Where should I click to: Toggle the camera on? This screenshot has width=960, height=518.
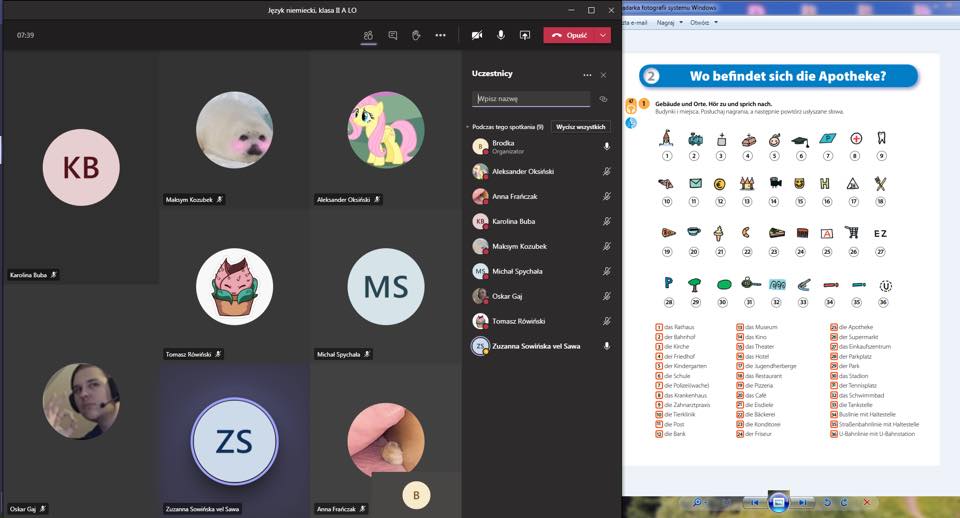tap(477, 35)
